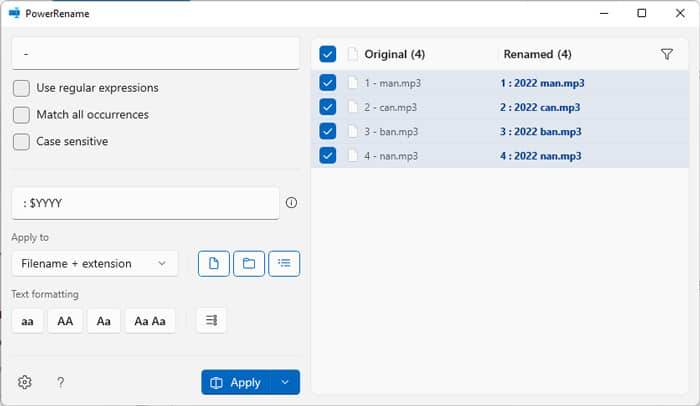Set lowercase aa text formatting
700x406 pixels.
tap(27, 321)
